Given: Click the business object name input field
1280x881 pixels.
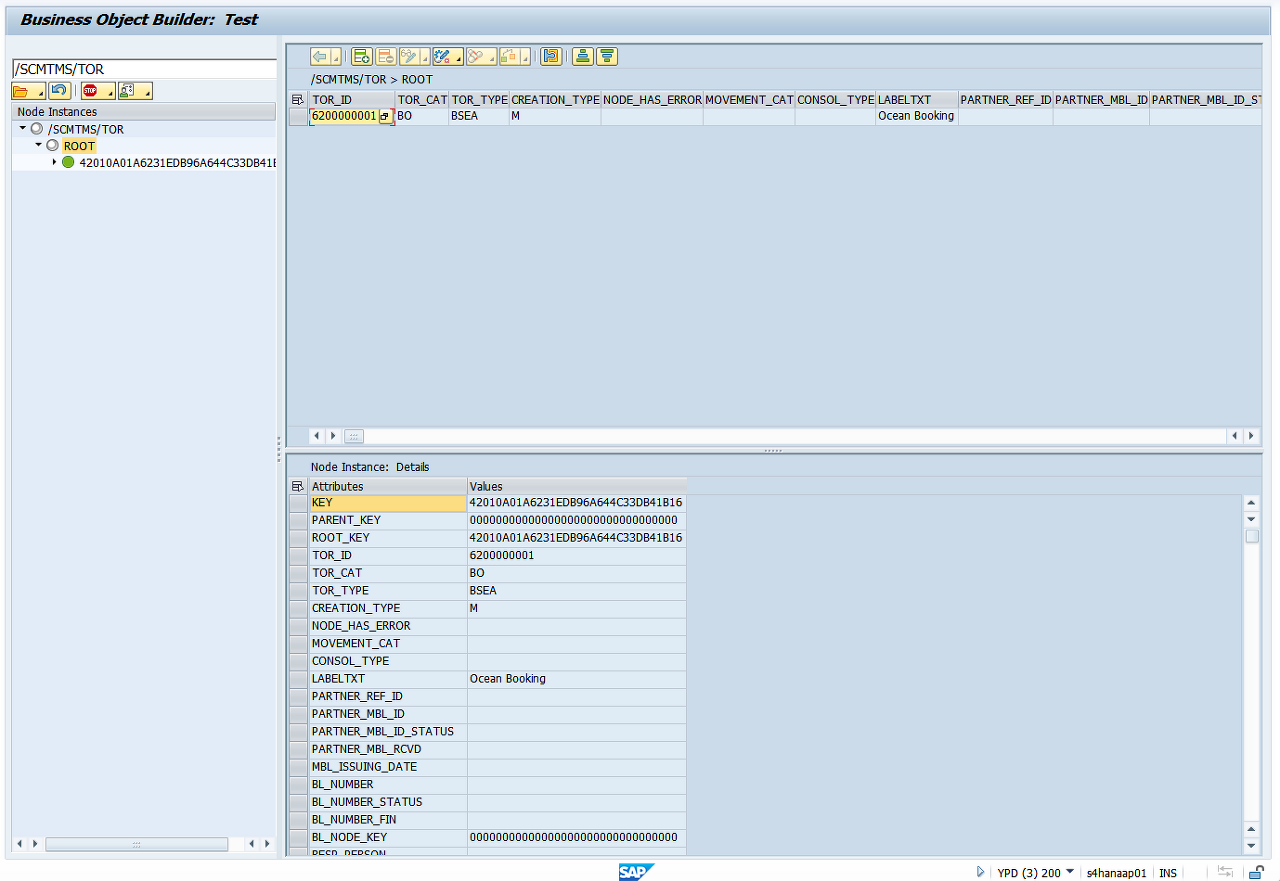Looking at the screenshot, I should (x=144, y=69).
